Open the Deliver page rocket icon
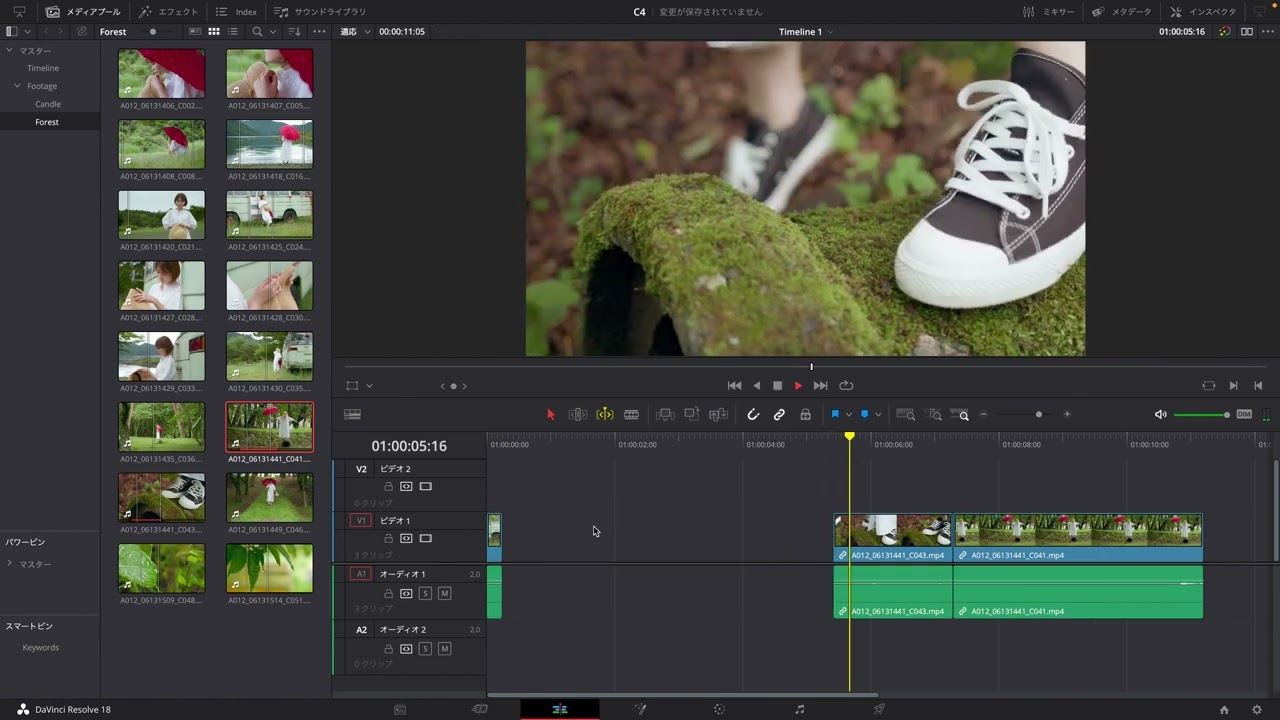 (879, 709)
